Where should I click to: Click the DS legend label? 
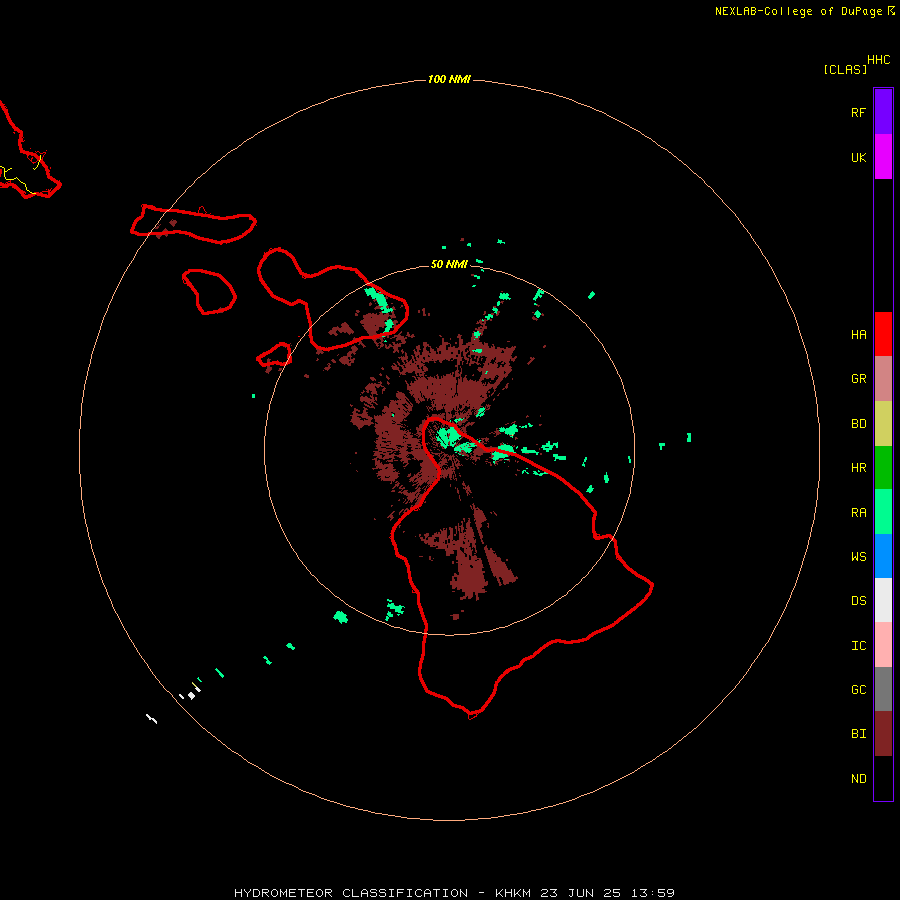pyautogui.click(x=858, y=601)
